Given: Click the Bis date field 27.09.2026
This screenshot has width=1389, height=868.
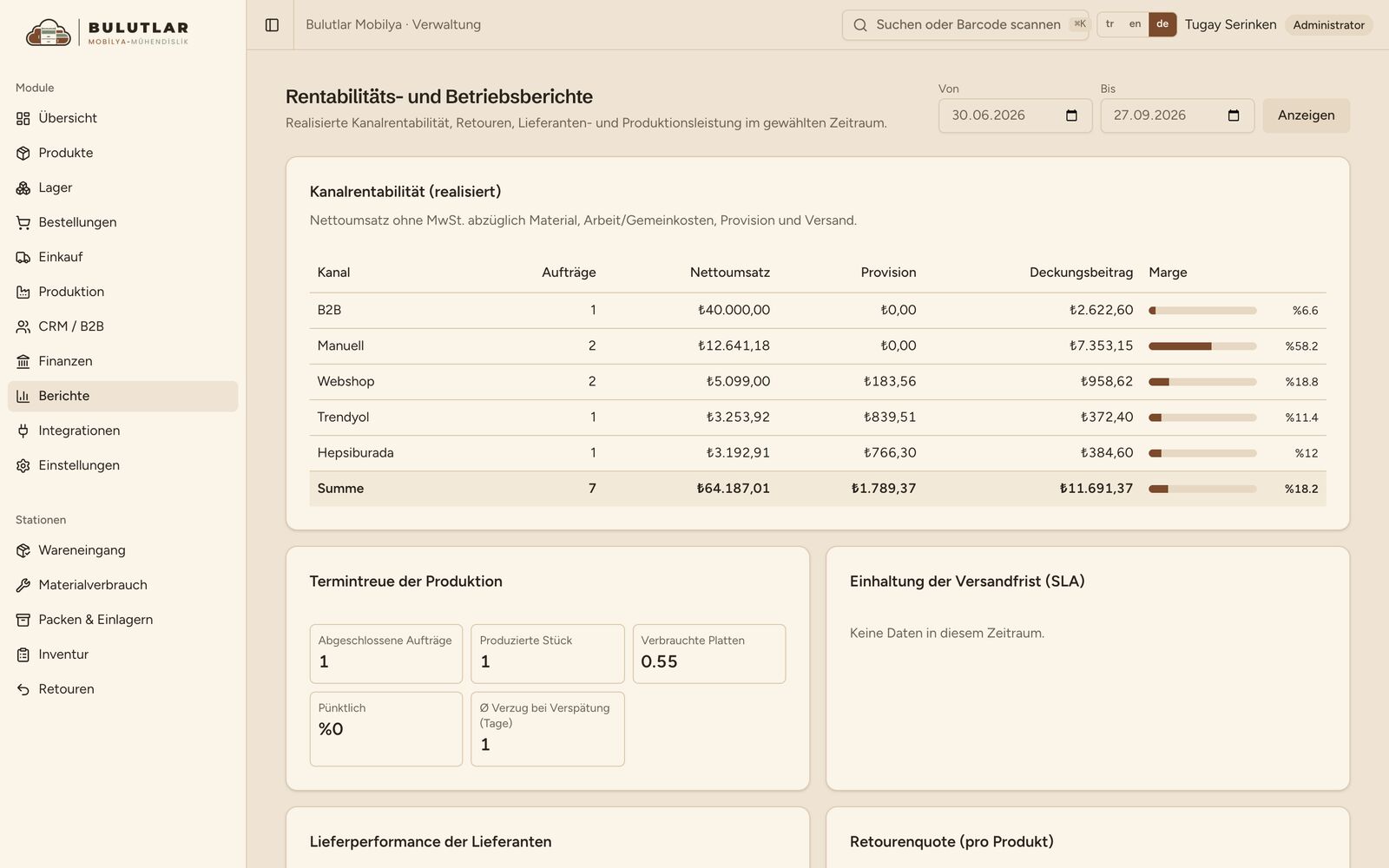Looking at the screenshot, I should point(1176,115).
